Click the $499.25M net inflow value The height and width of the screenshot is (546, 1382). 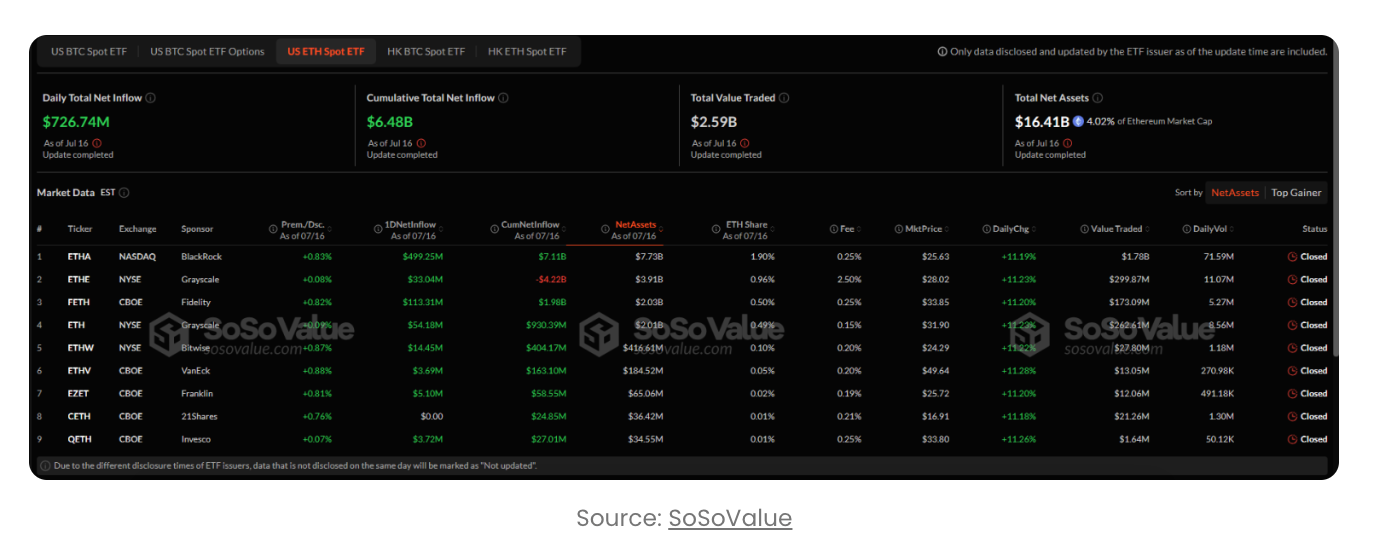421,257
